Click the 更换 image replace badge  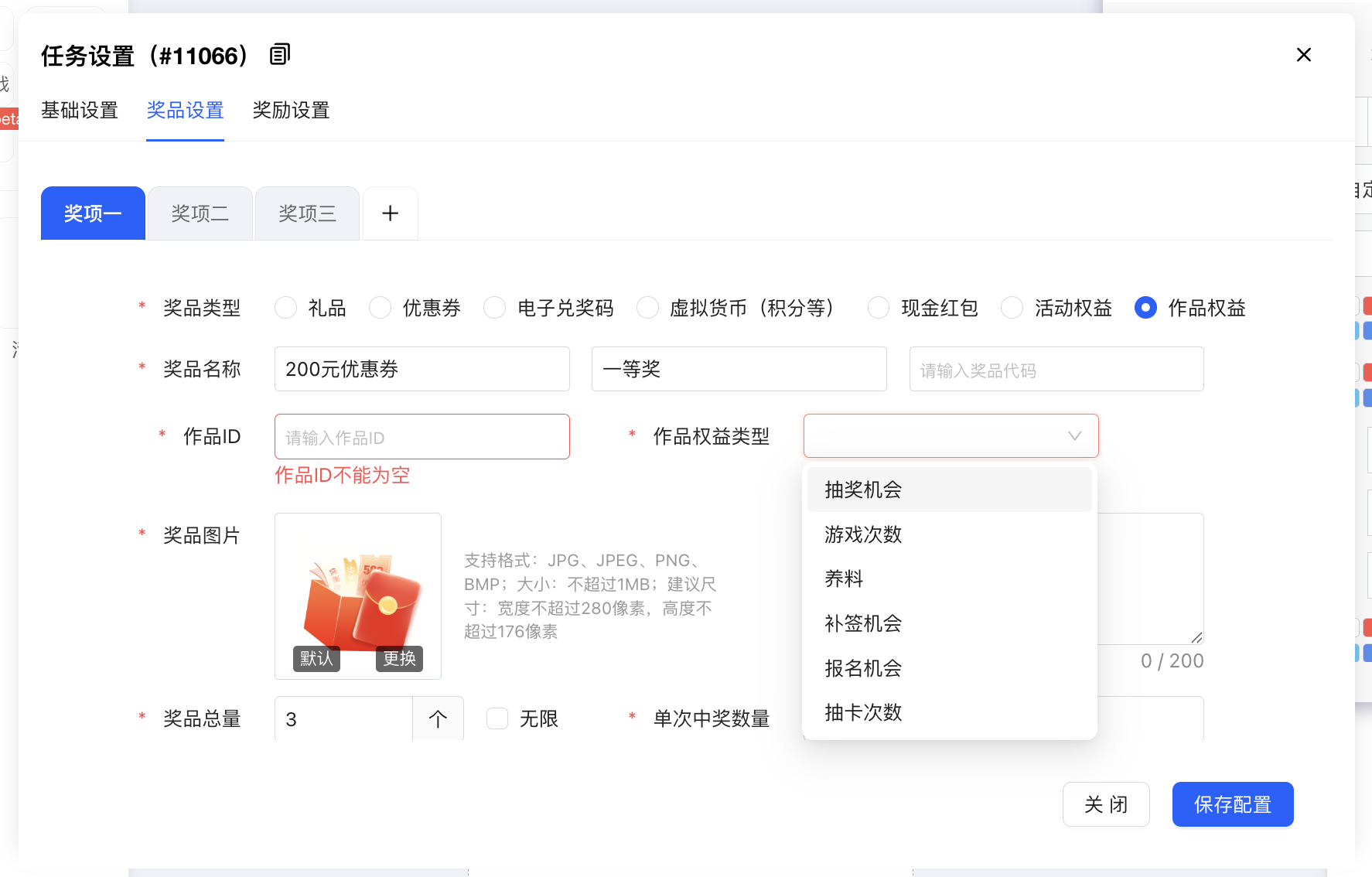point(399,658)
